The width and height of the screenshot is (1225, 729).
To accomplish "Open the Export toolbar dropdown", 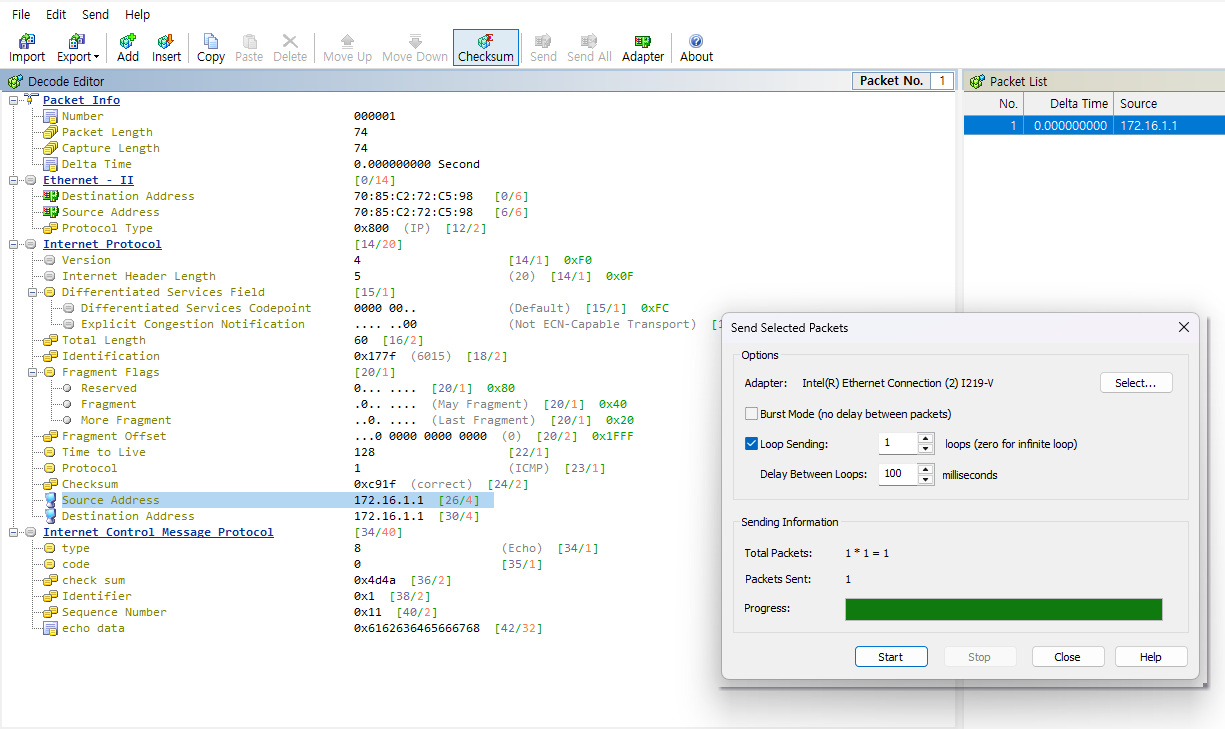I will pos(77,47).
